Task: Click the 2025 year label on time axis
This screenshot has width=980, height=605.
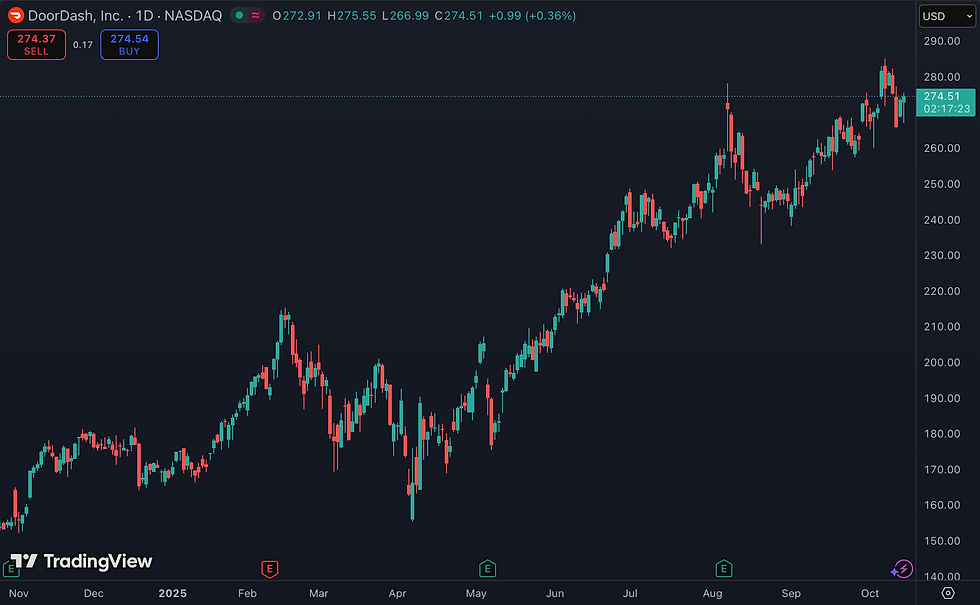Action: (172, 593)
